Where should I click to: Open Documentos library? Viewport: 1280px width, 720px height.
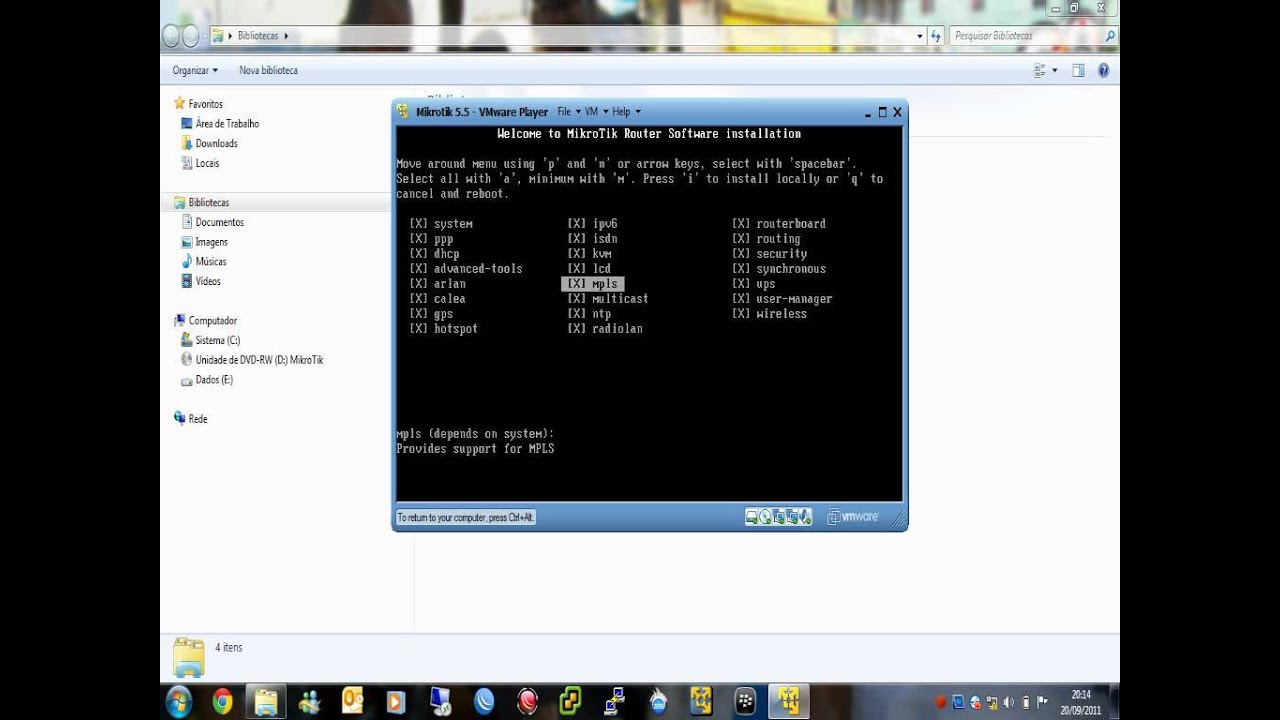tap(220, 222)
